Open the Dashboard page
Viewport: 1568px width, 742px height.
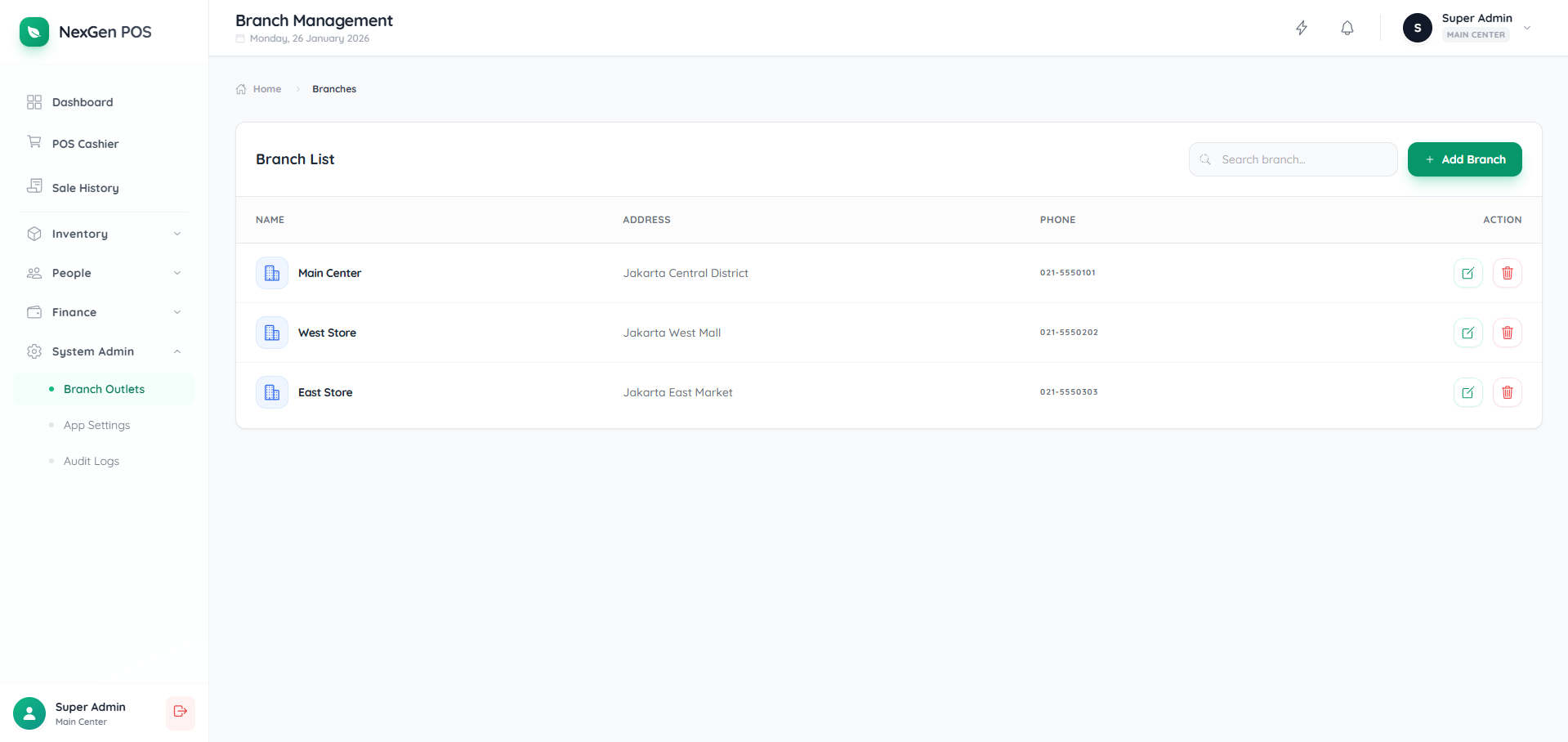[x=82, y=101]
